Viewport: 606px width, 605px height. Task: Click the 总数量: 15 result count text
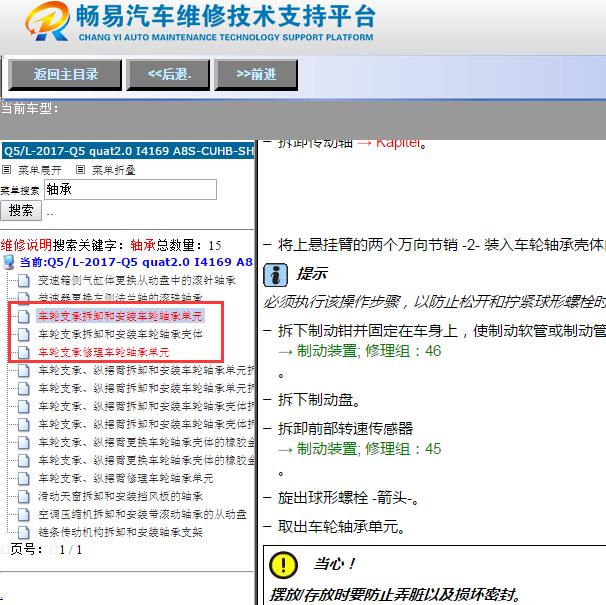click(189, 245)
